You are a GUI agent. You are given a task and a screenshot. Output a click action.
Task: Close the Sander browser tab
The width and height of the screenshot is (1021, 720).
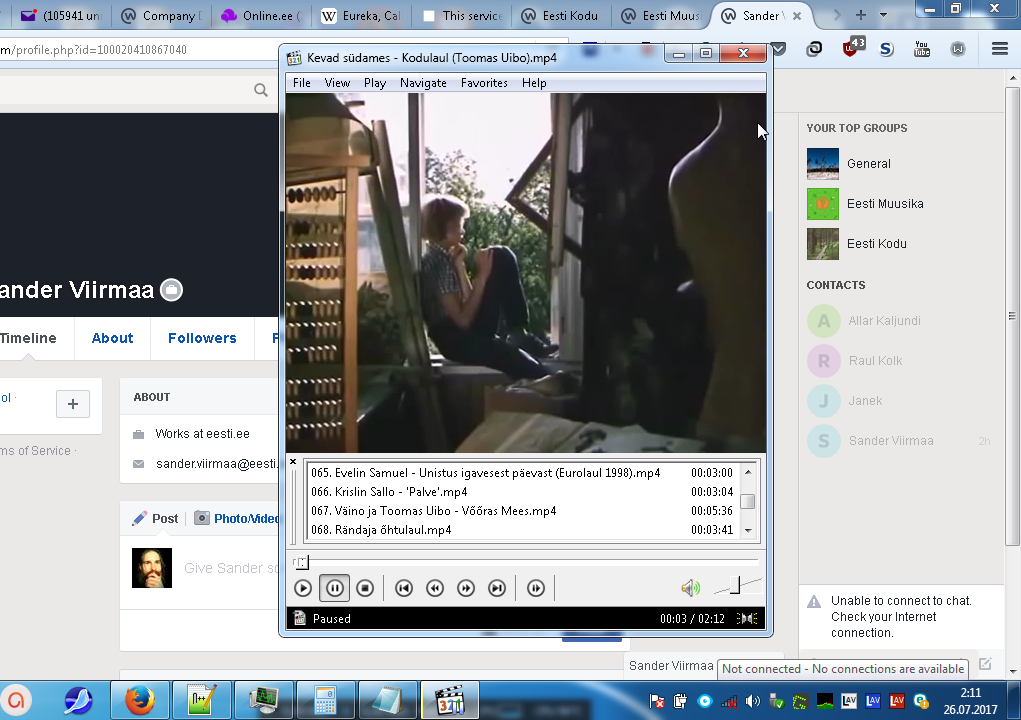[x=797, y=16]
